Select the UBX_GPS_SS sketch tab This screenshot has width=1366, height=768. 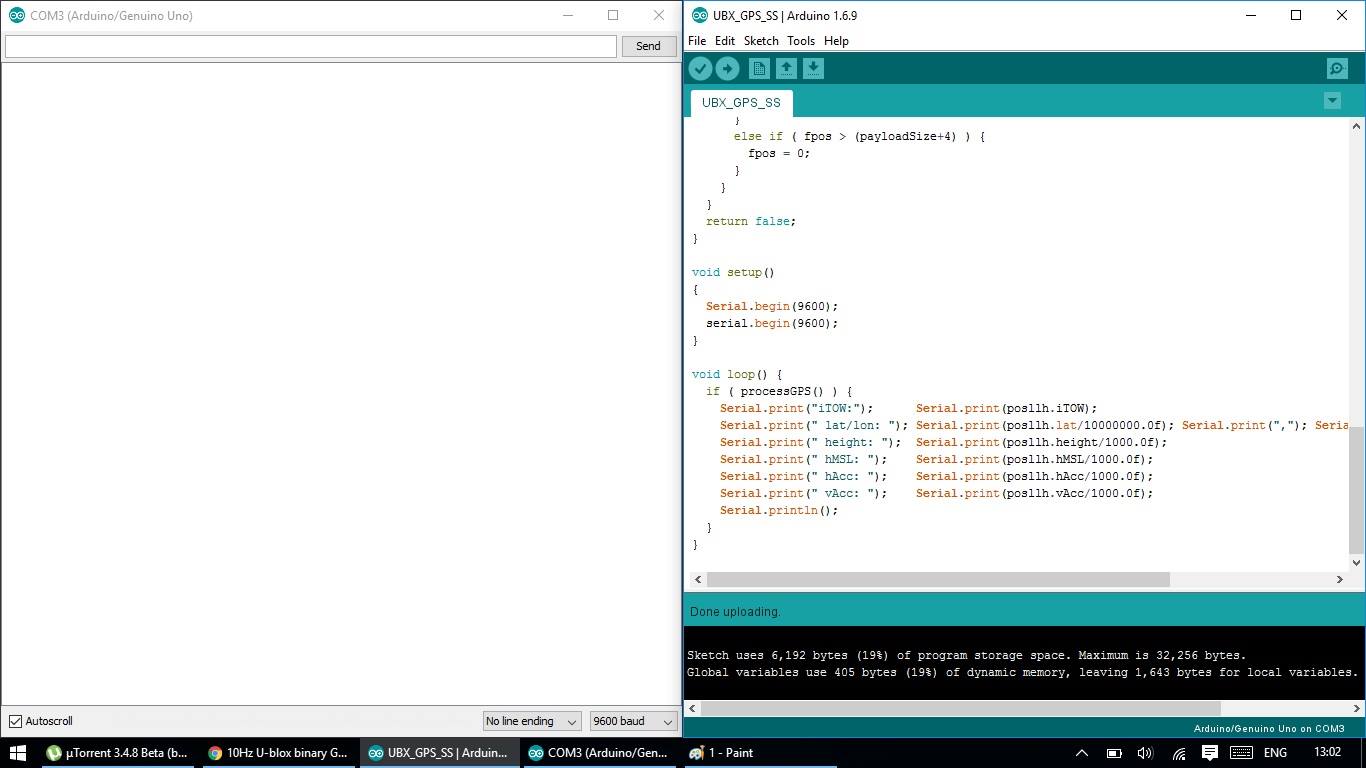(741, 103)
